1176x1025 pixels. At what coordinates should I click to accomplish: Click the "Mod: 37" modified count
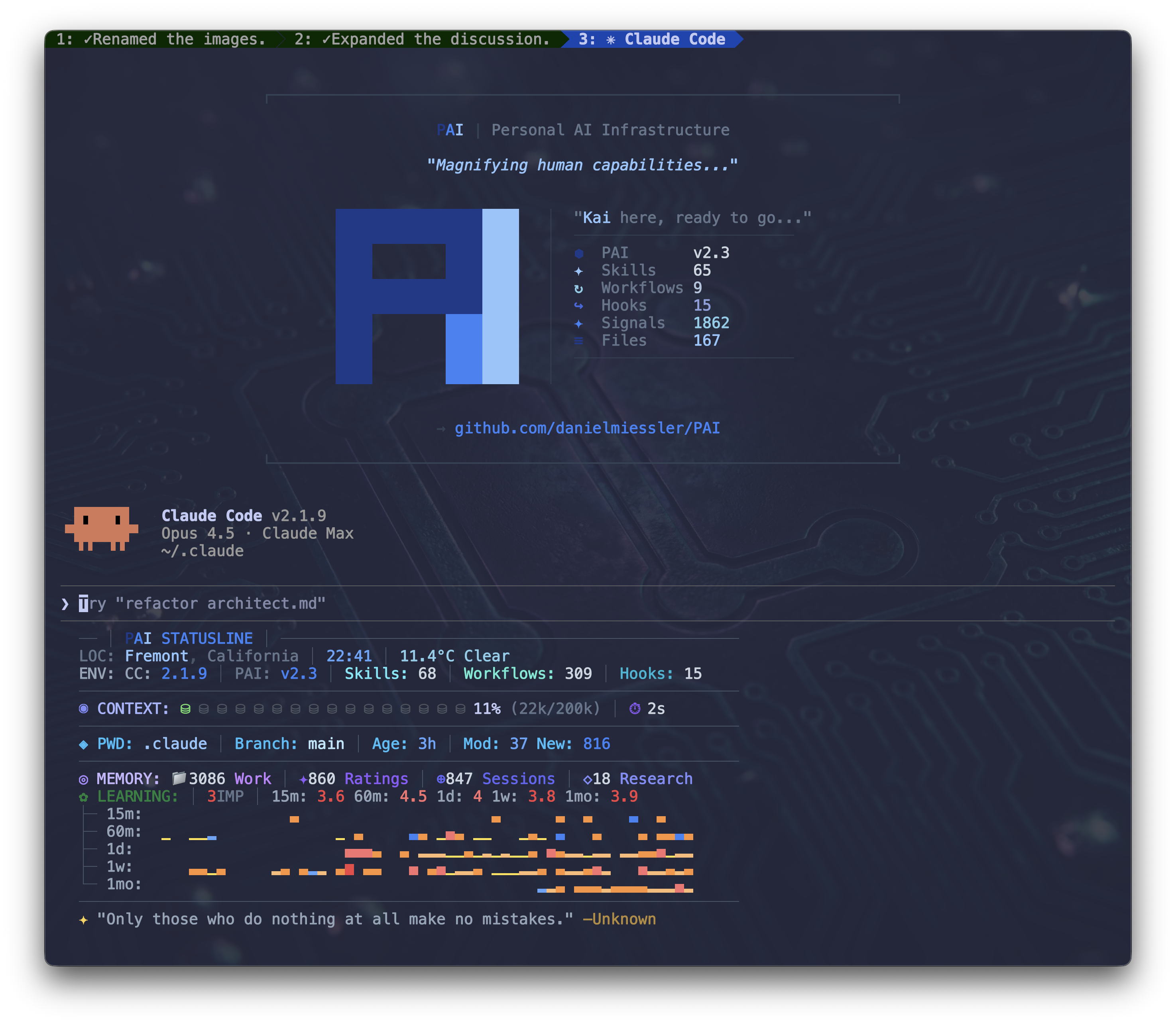coord(496,744)
